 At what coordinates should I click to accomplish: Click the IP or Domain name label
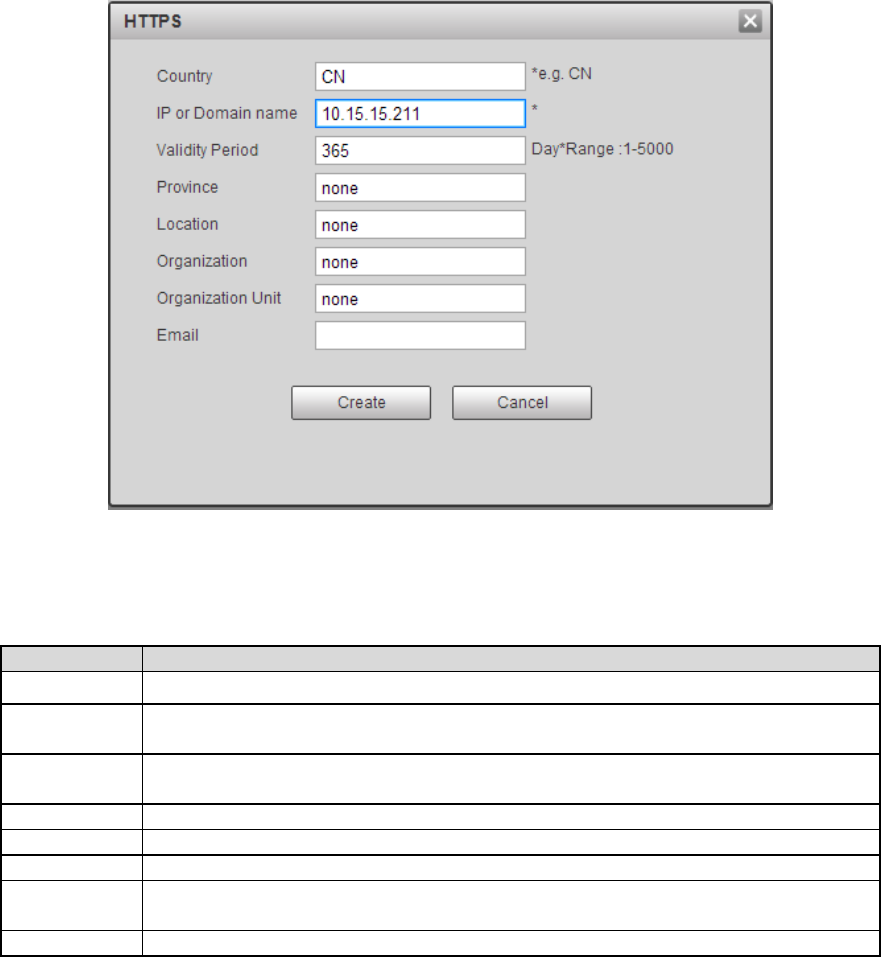pos(227,114)
